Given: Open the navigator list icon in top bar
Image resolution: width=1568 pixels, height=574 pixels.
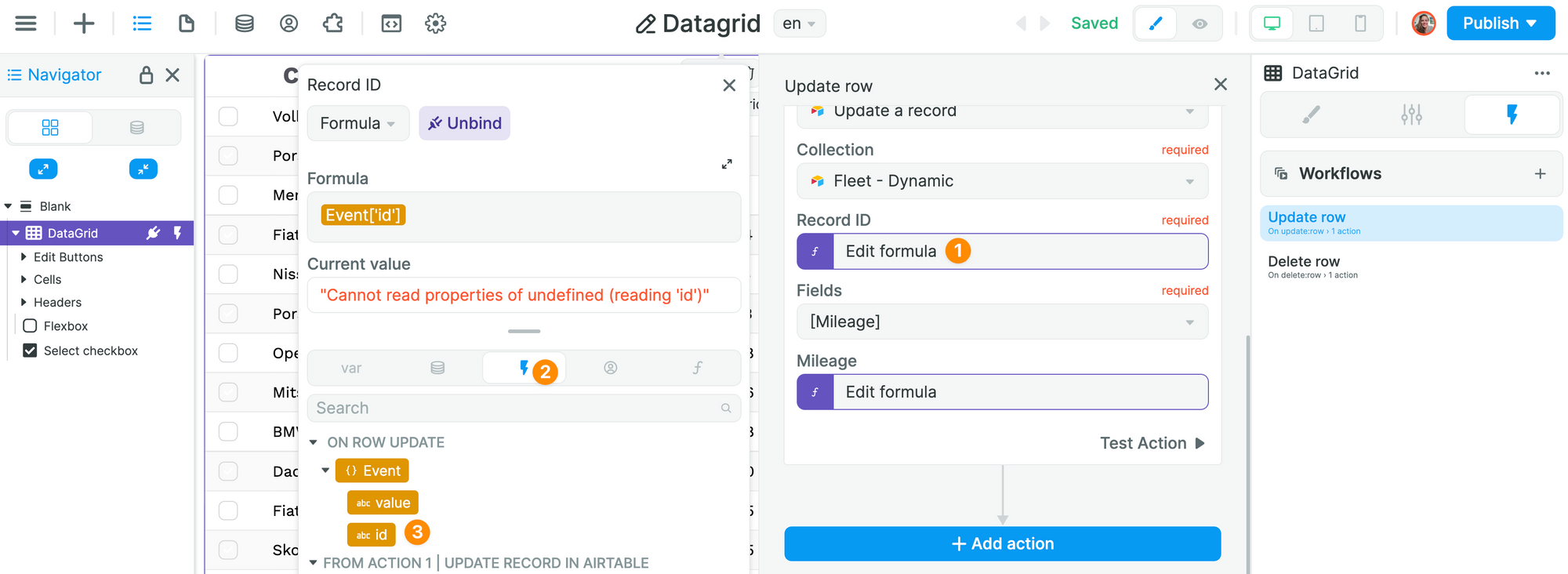Looking at the screenshot, I should 142,24.
